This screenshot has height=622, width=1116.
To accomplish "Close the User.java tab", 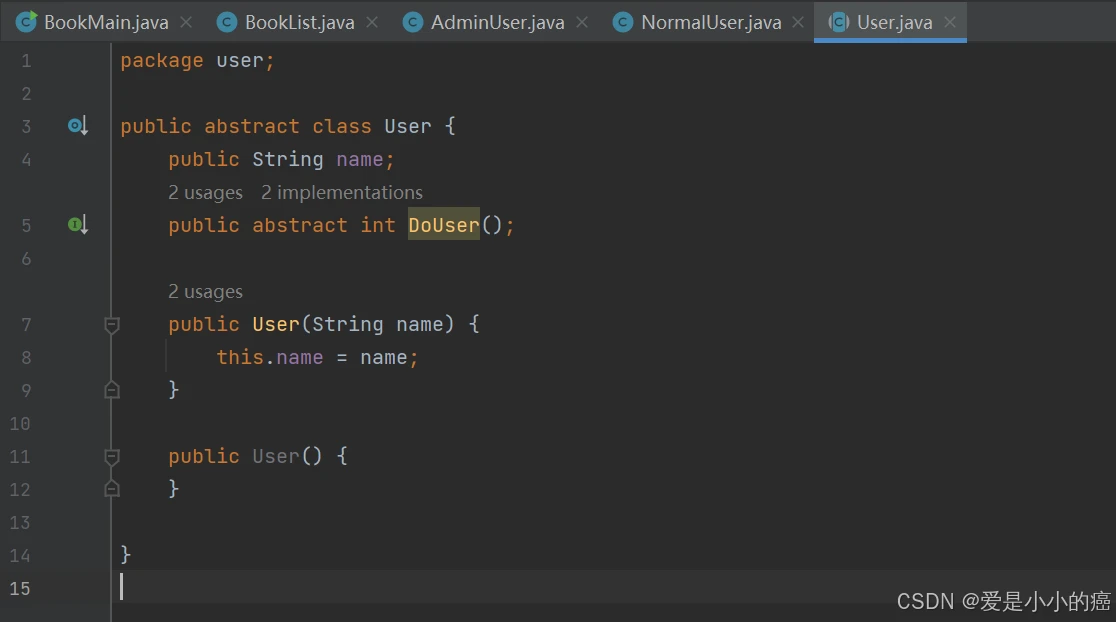I will click(x=950, y=22).
